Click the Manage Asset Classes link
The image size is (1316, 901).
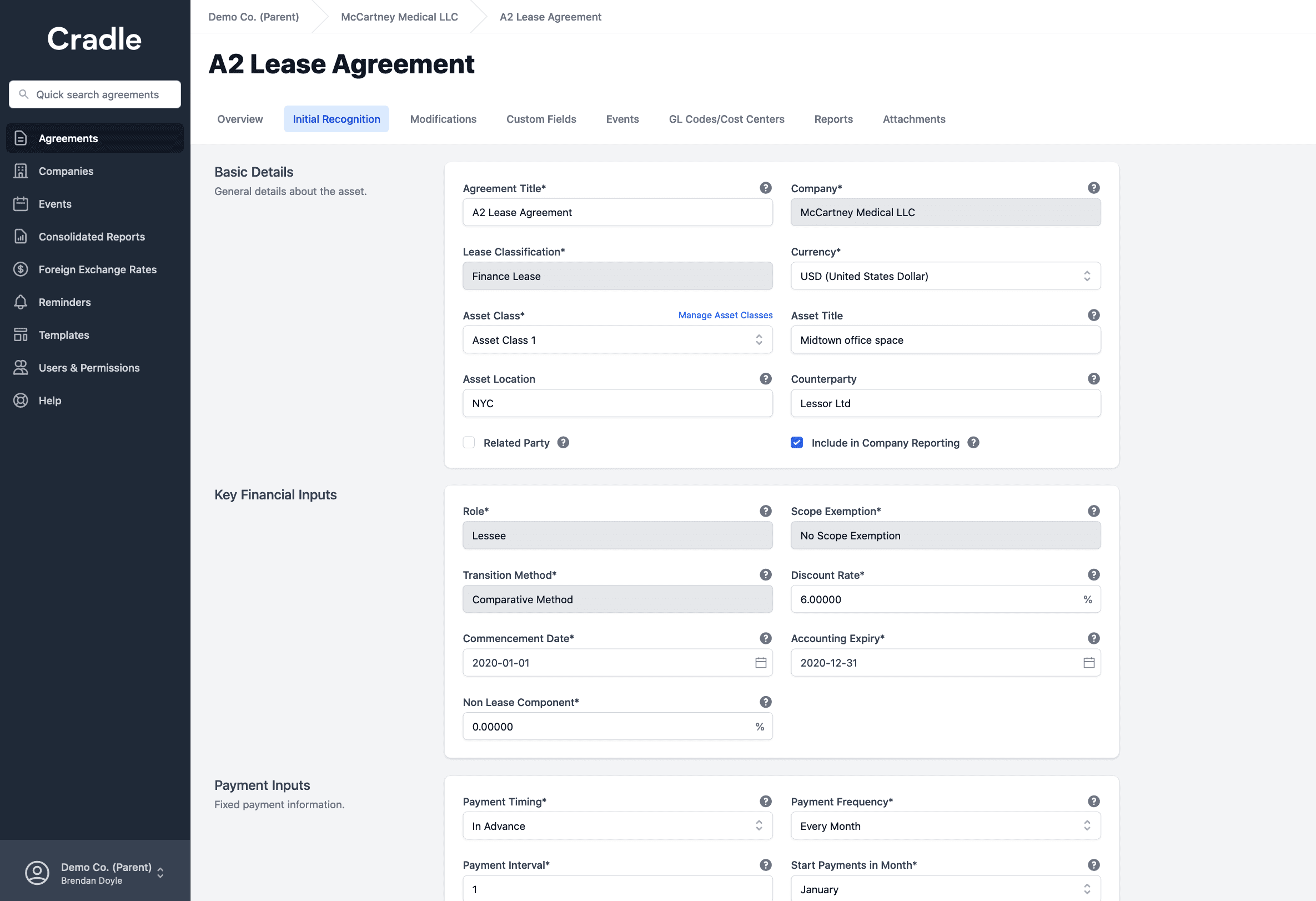point(725,316)
